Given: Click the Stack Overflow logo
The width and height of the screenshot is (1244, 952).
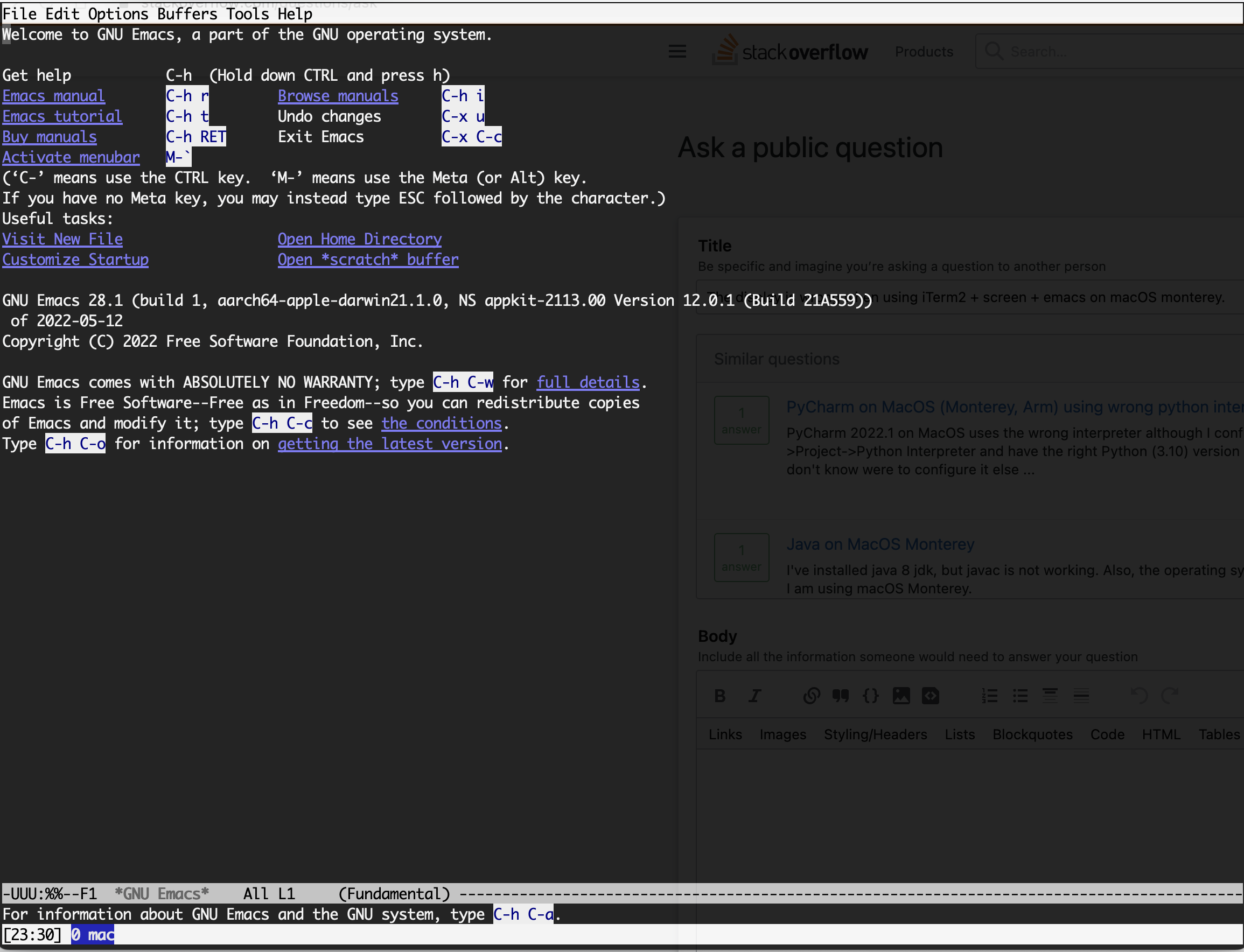Looking at the screenshot, I should pos(790,50).
